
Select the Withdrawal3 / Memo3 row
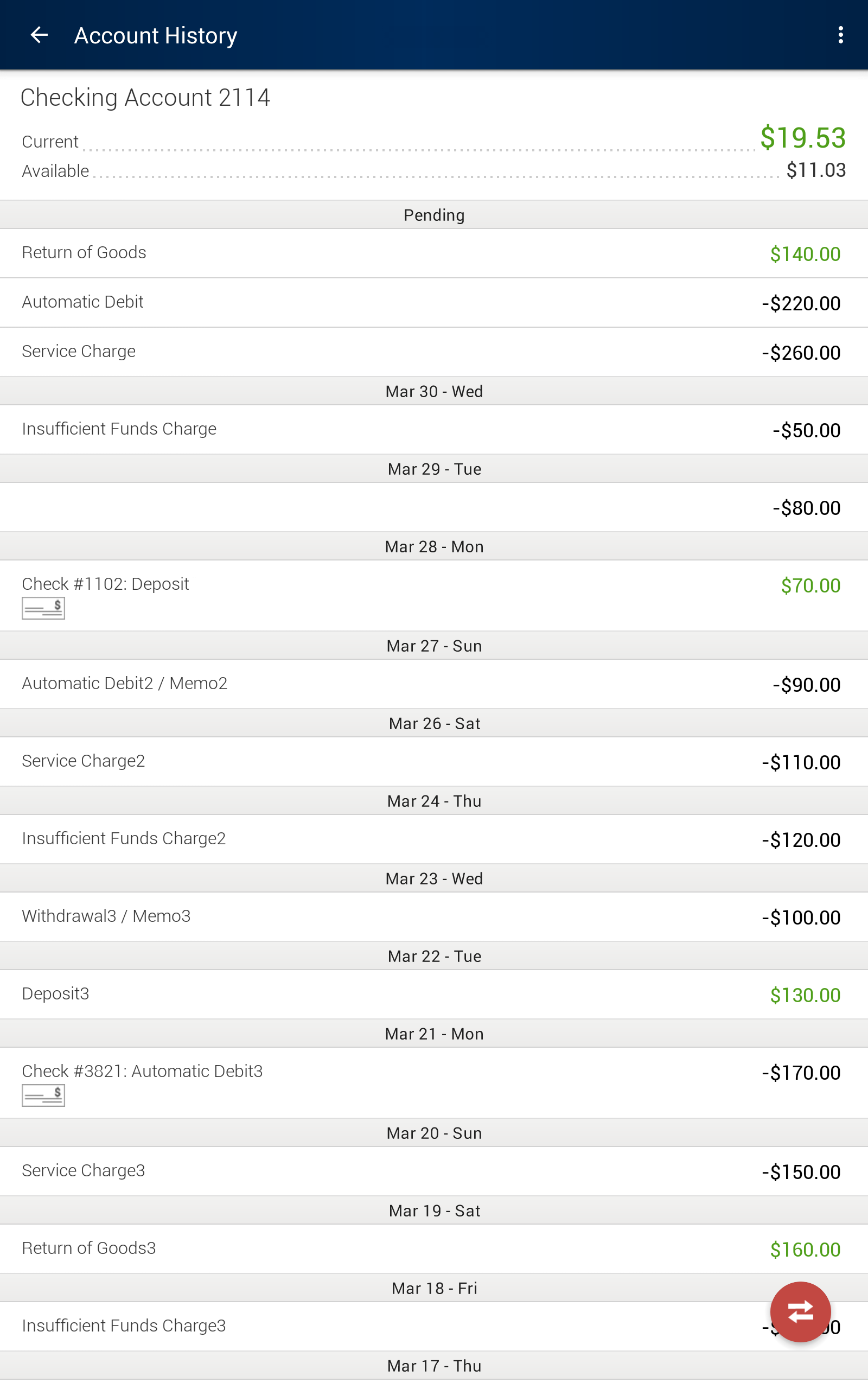[434, 916]
